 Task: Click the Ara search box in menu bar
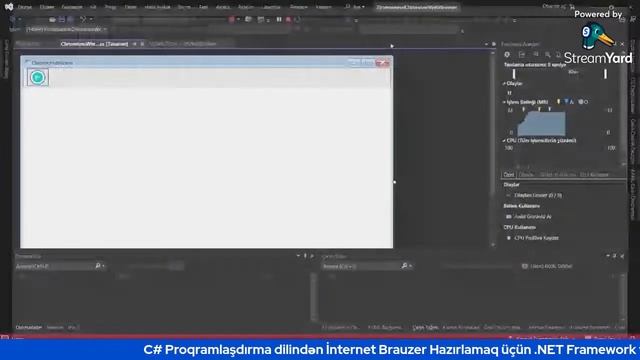click(355, 7)
